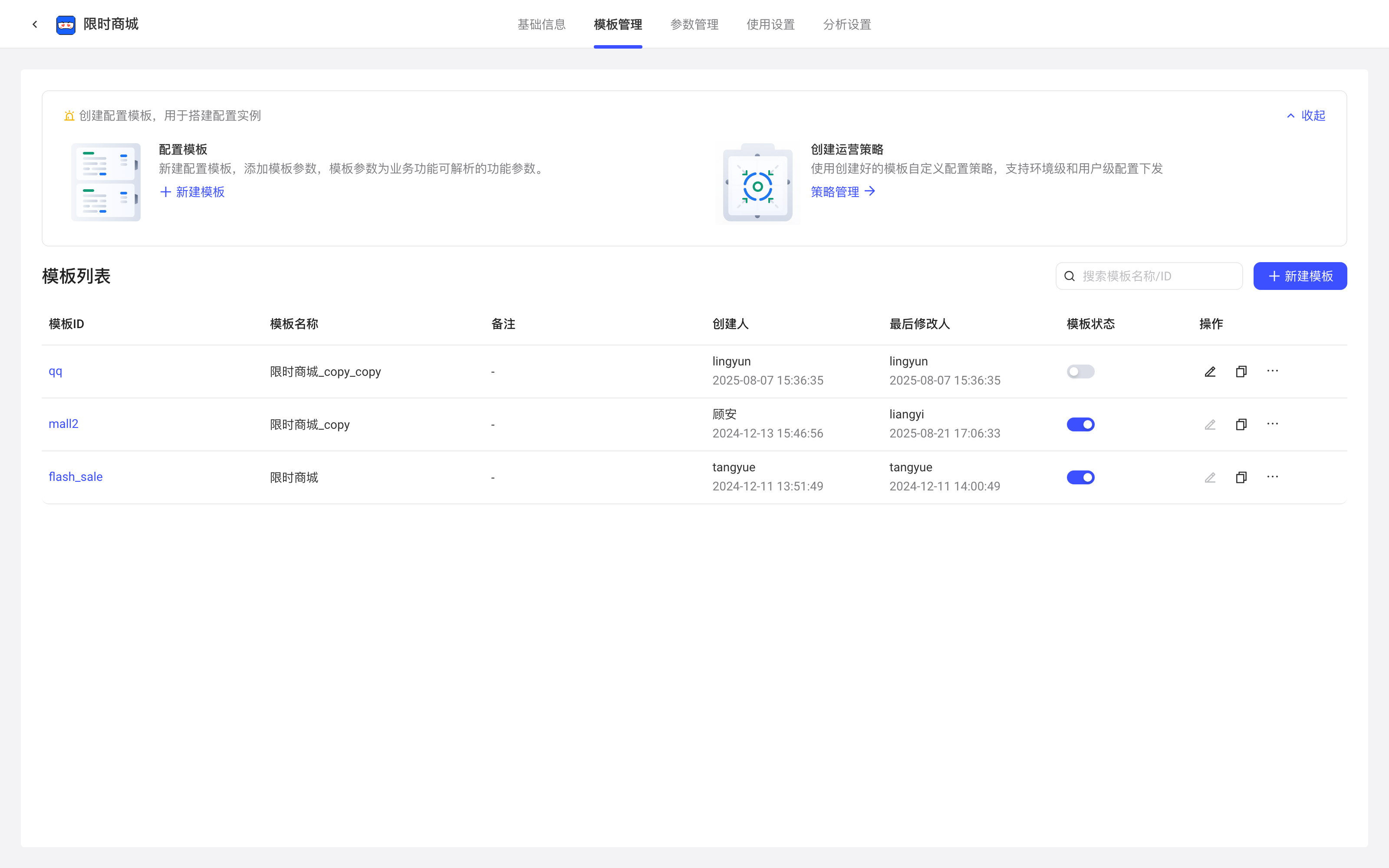Go back using the left arrow icon
1389x868 pixels.
[x=35, y=24]
